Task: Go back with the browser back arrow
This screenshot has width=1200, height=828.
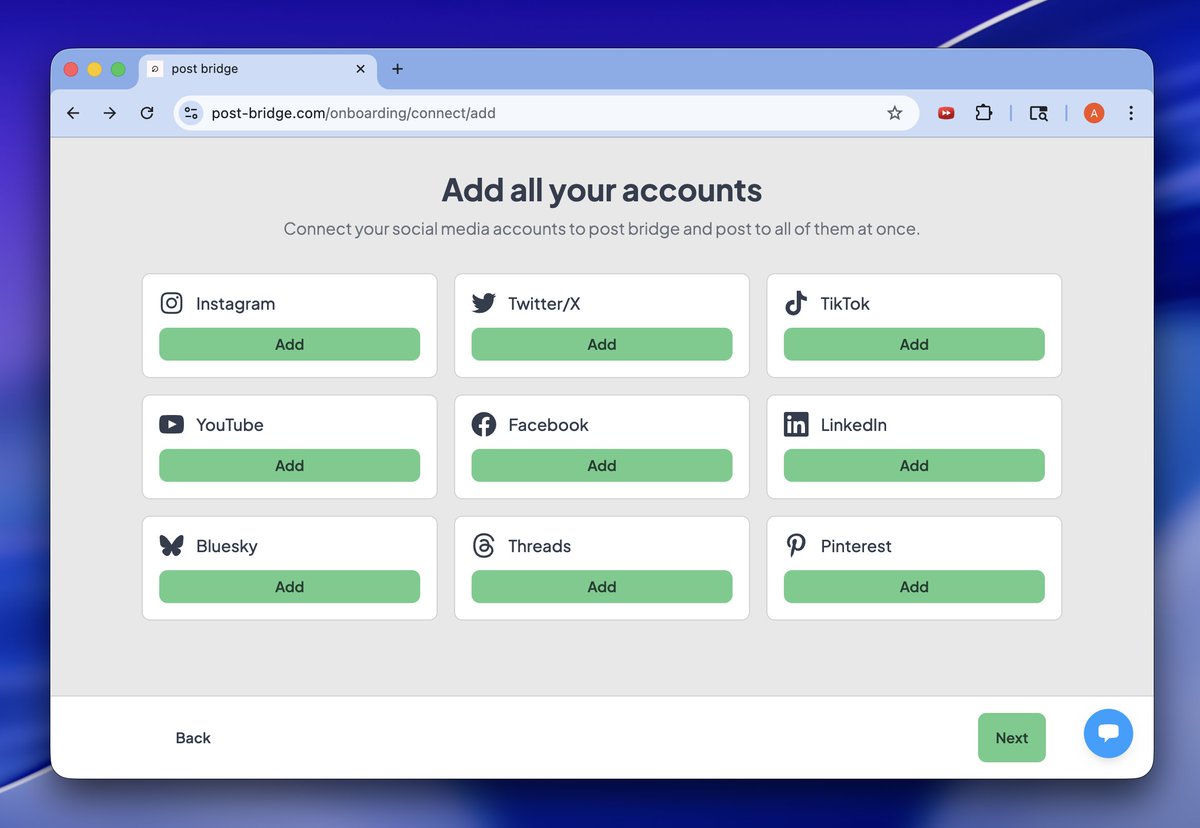Action: click(73, 113)
